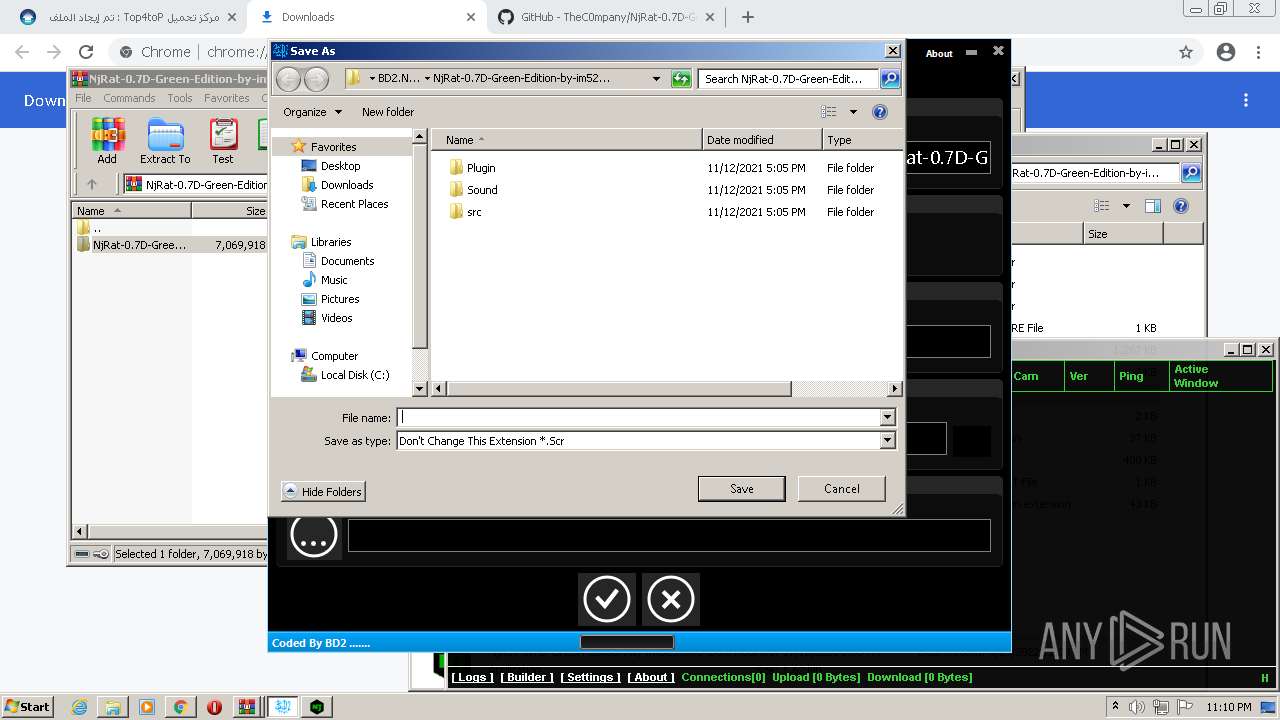Open WinRAR Tools menu
Image resolution: width=1280 pixels, height=720 pixels.
coord(180,98)
